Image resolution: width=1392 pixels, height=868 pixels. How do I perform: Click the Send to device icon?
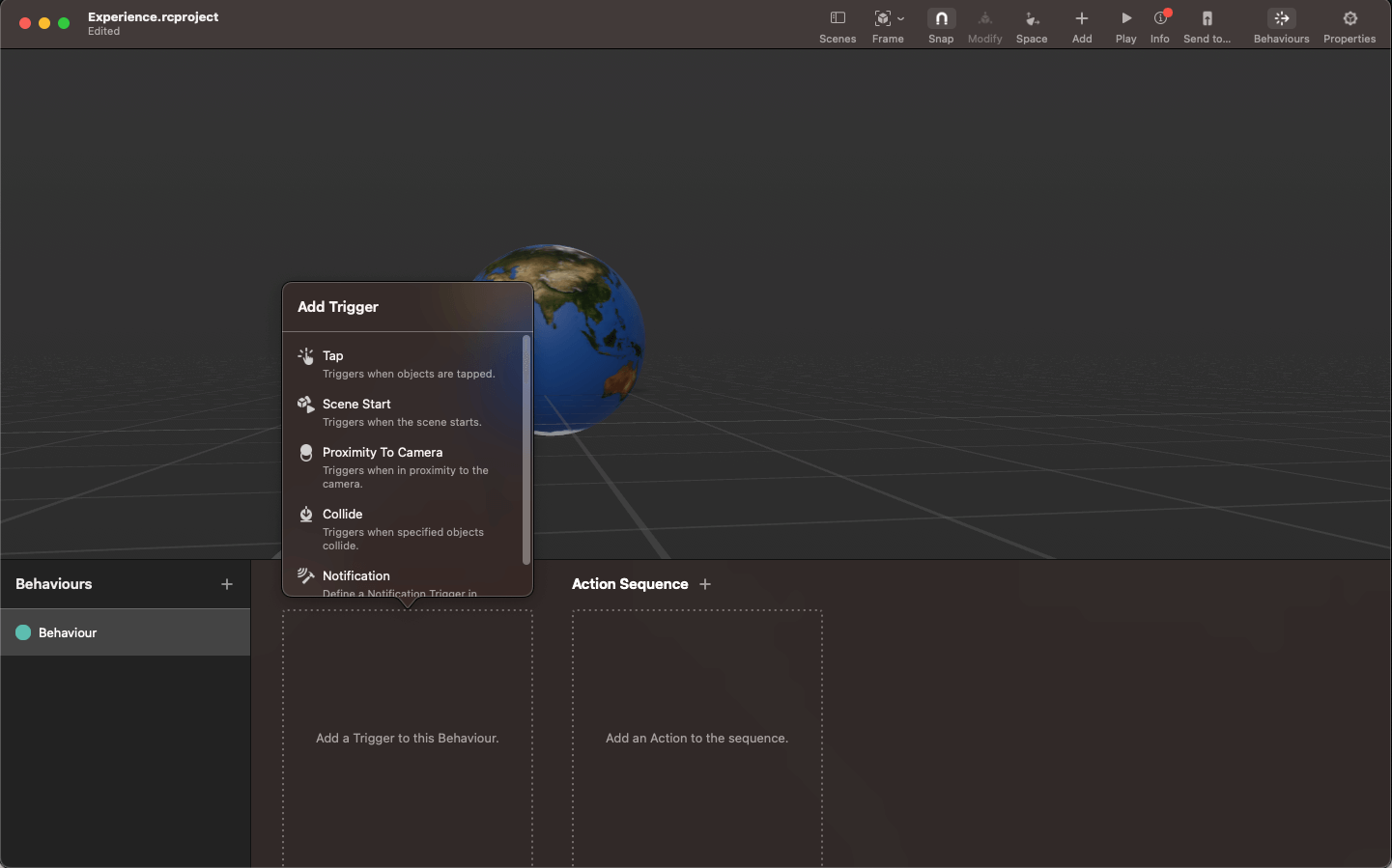click(x=1207, y=18)
